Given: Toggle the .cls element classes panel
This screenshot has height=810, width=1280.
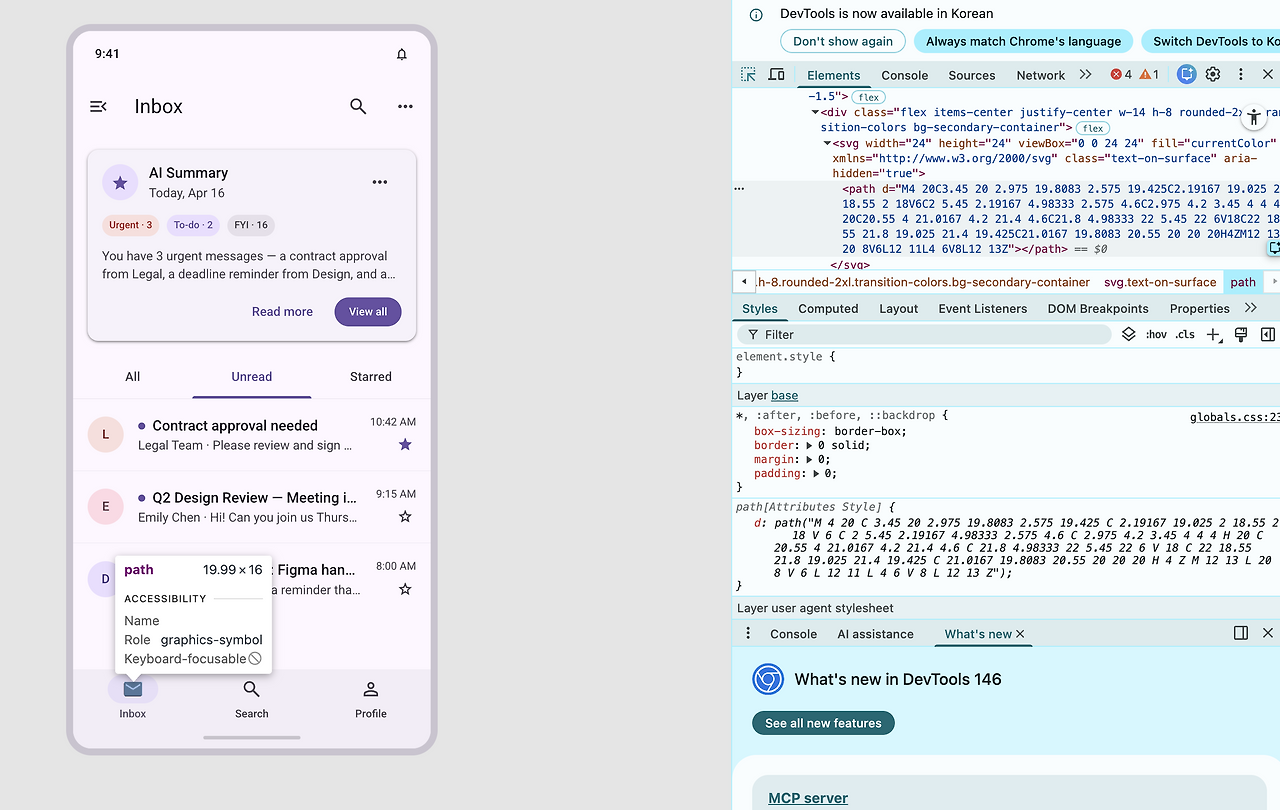Looking at the screenshot, I should click(x=1185, y=334).
